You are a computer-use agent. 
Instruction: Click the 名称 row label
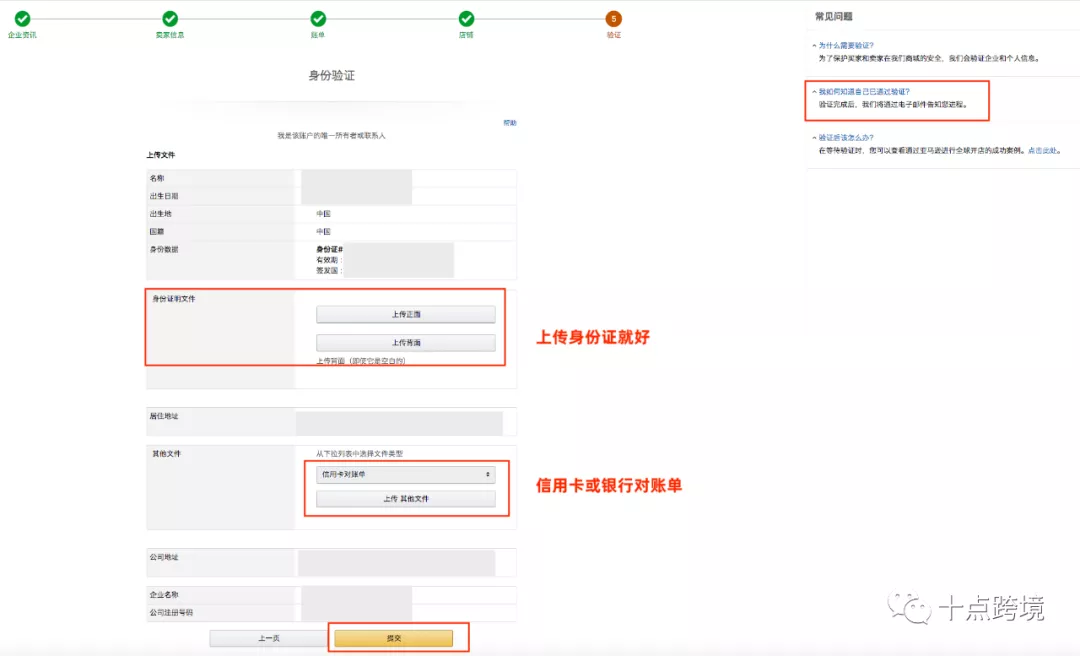(157, 178)
